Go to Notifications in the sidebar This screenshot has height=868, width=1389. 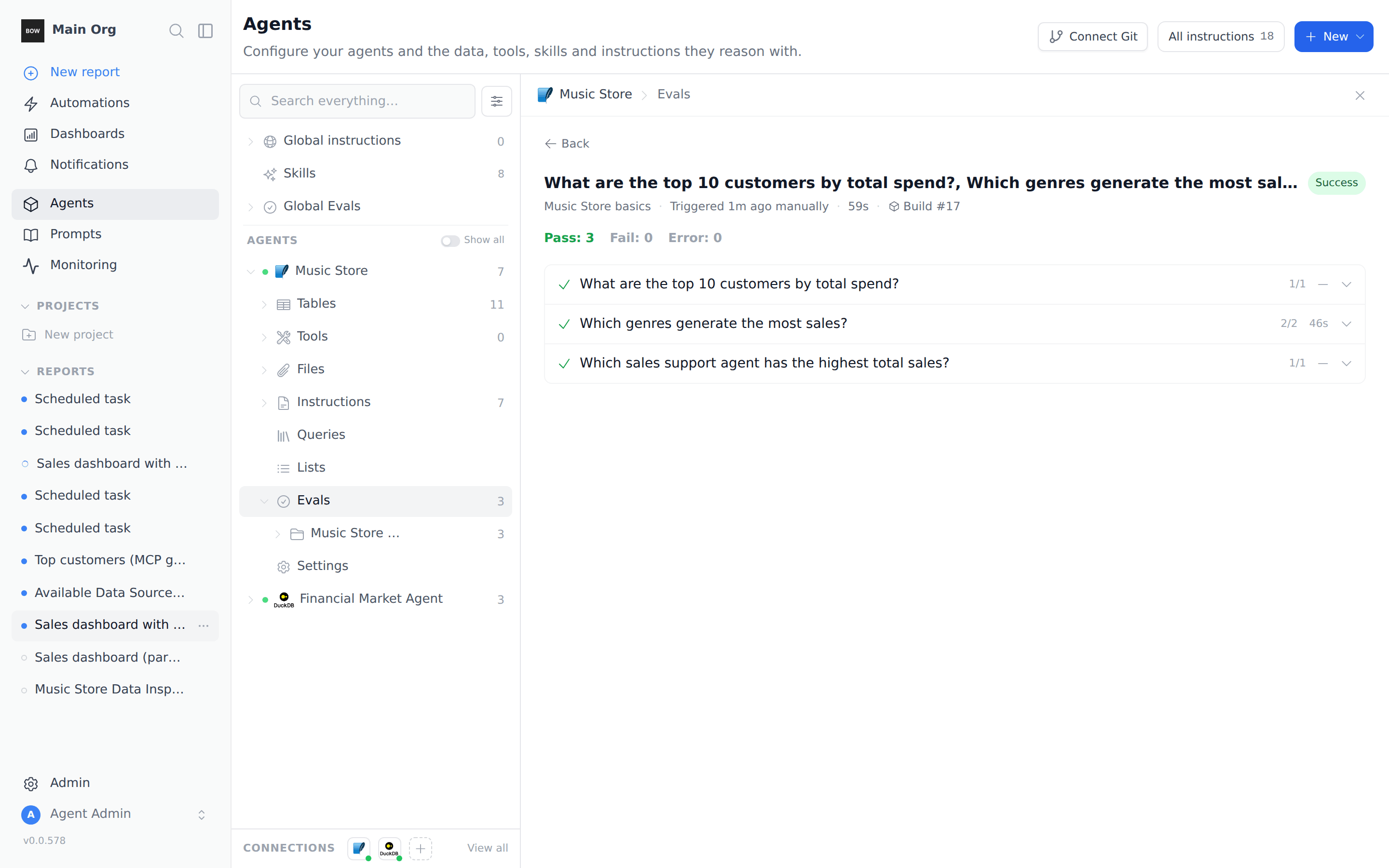click(115, 165)
